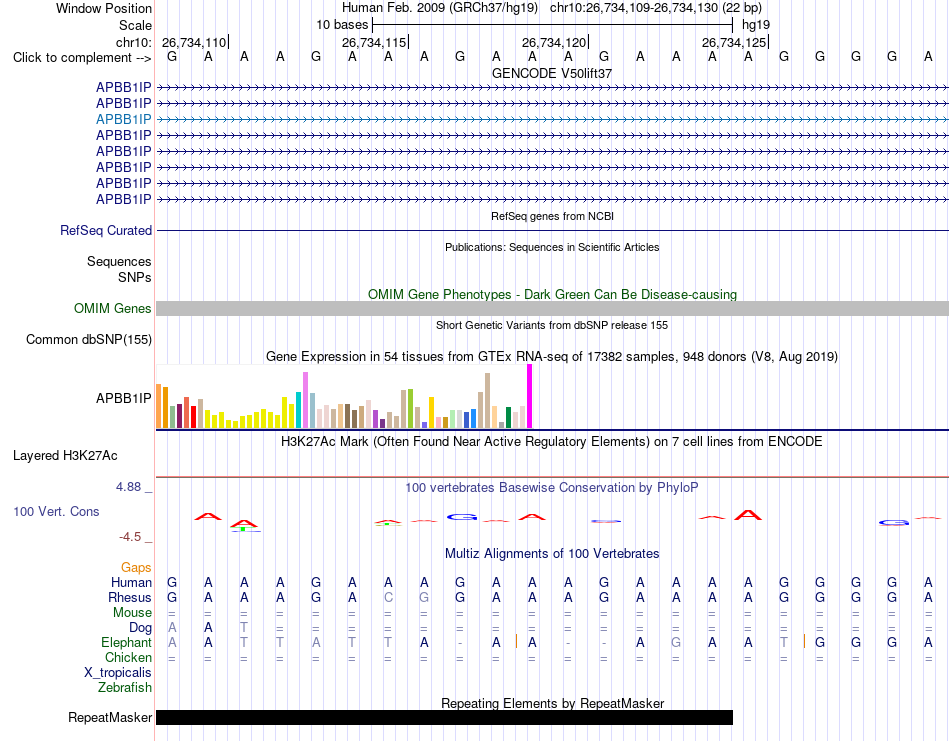Image resolution: width=950 pixels, height=741 pixels.
Task: Click the GTEx Gene Expression track title
Action: click(552, 356)
